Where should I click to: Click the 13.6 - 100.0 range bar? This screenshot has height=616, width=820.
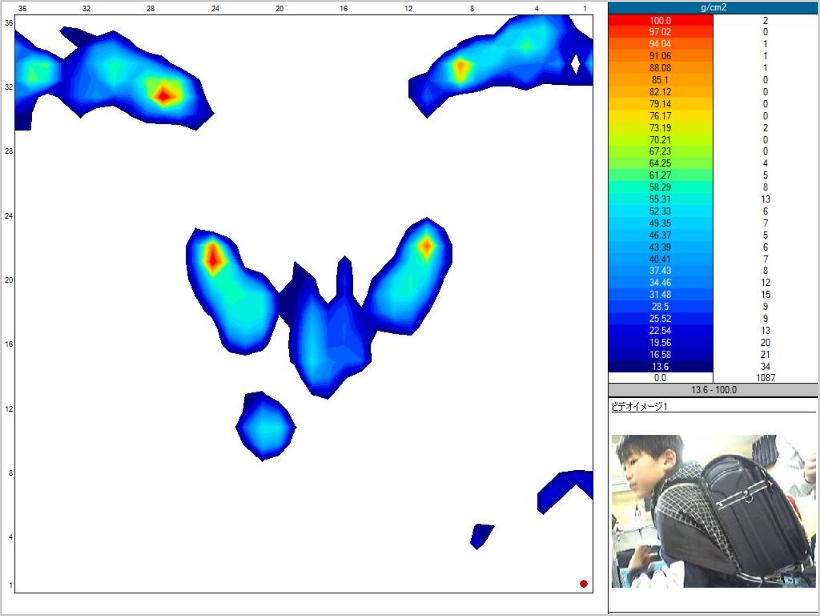pyautogui.click(x=713, y=390)
